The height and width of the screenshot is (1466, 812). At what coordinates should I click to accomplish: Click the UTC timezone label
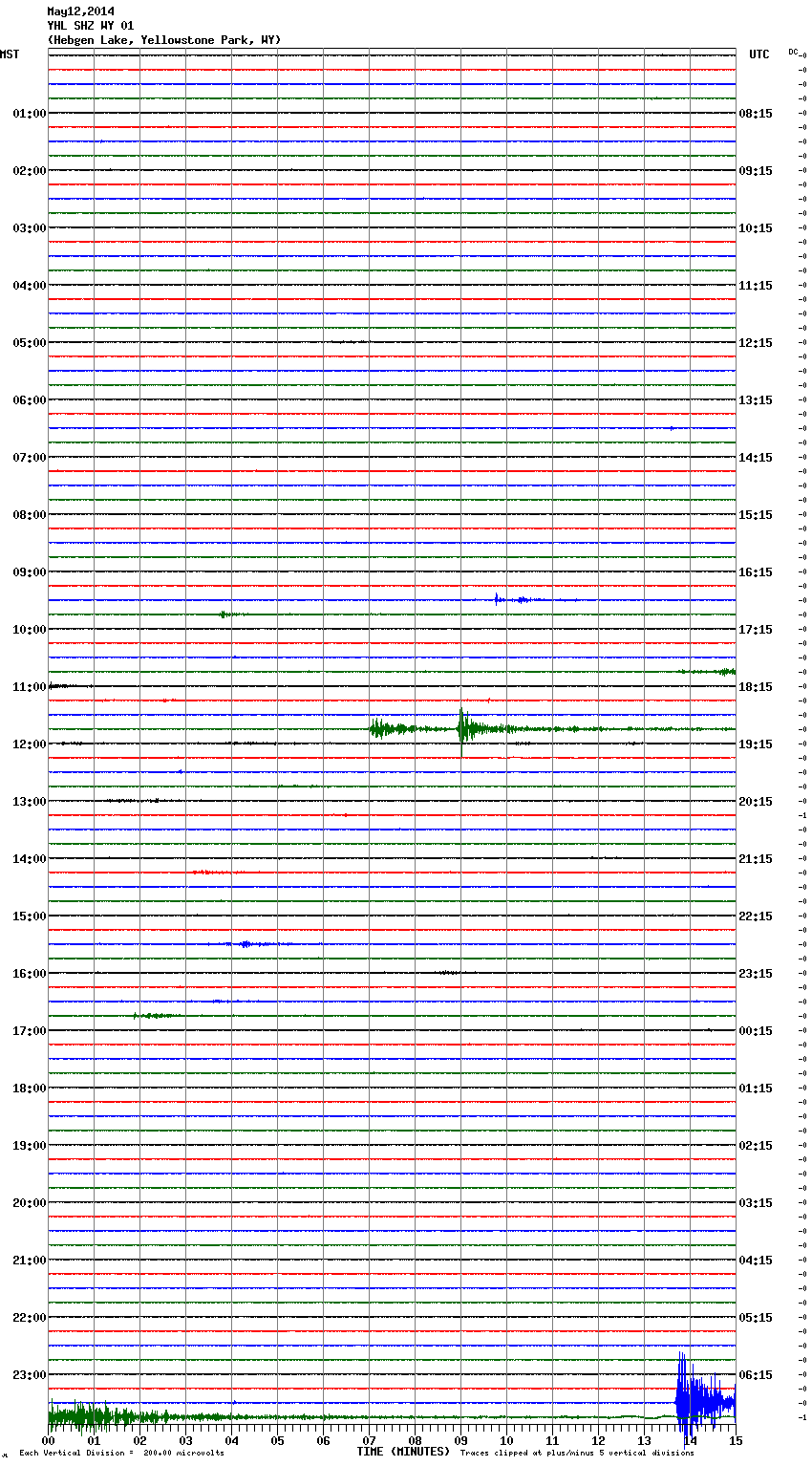point(759,54)
